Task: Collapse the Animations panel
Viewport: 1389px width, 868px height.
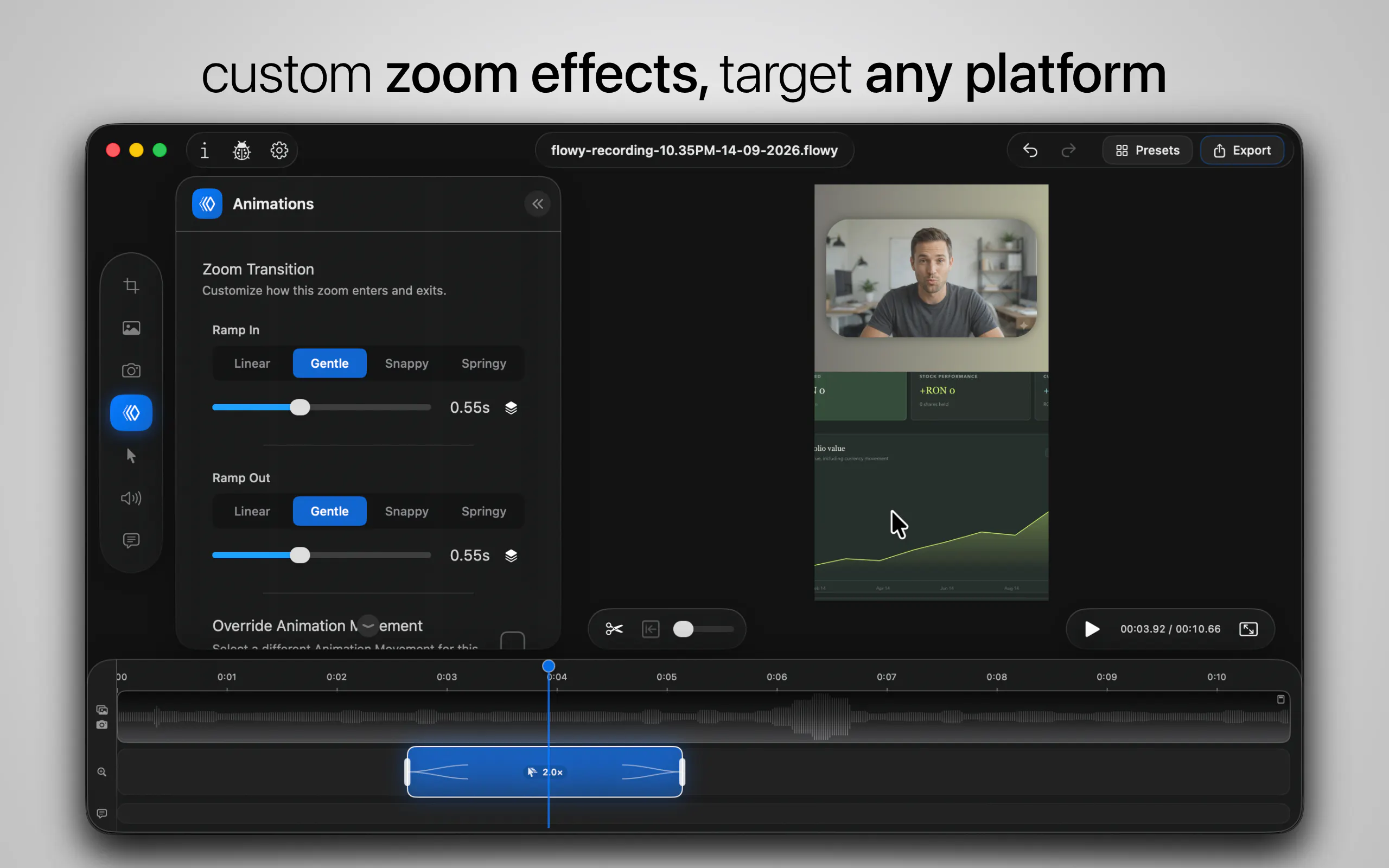Action: coord(537,204)
